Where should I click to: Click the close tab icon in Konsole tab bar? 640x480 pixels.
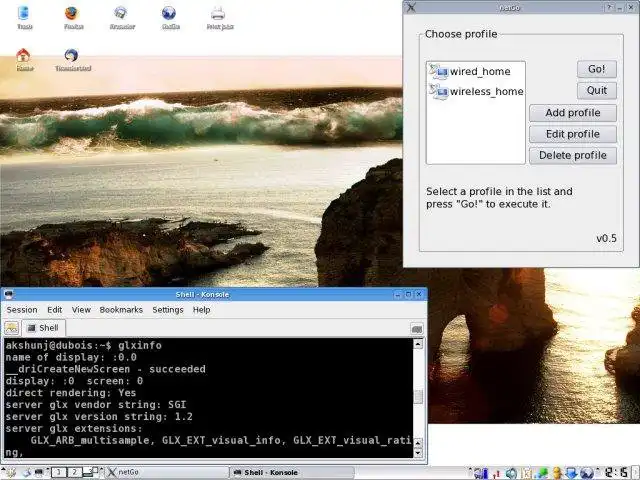(x=417, y=329)
